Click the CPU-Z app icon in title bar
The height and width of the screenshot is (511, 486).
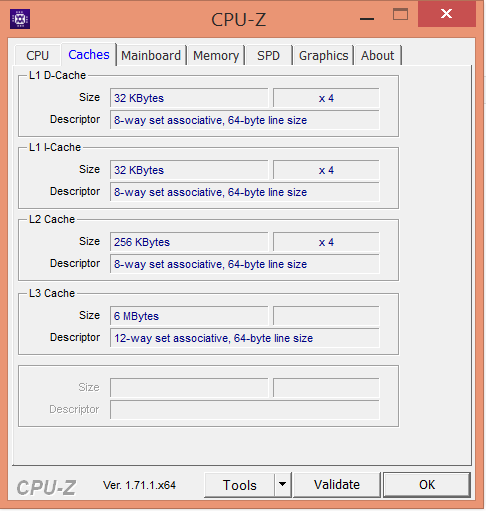click(x=20, y=19)
